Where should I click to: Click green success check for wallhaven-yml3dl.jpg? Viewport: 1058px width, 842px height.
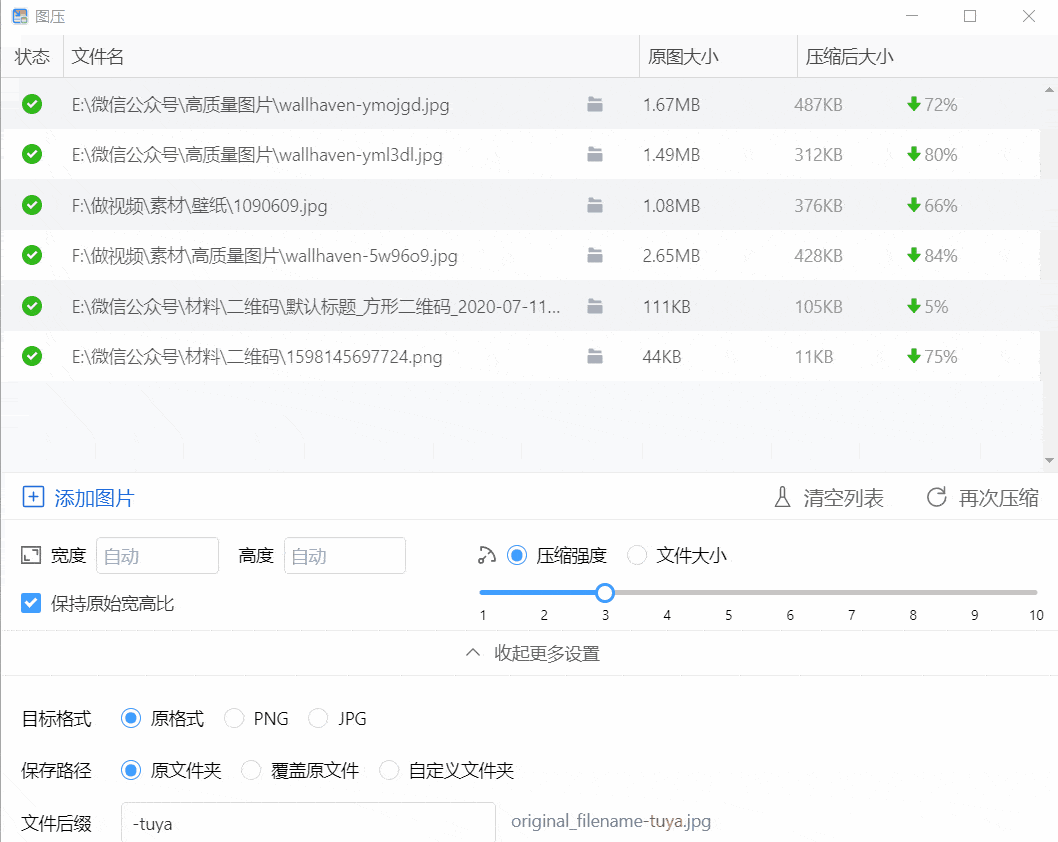click(x=31, y=155)
